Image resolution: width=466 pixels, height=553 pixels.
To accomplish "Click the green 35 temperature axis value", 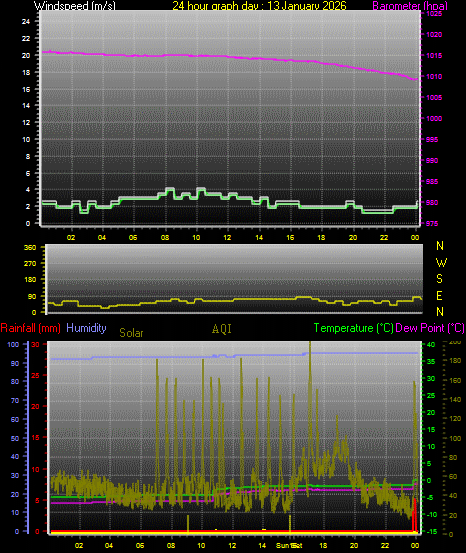I will pyautogui.click(x=431, y=362).
